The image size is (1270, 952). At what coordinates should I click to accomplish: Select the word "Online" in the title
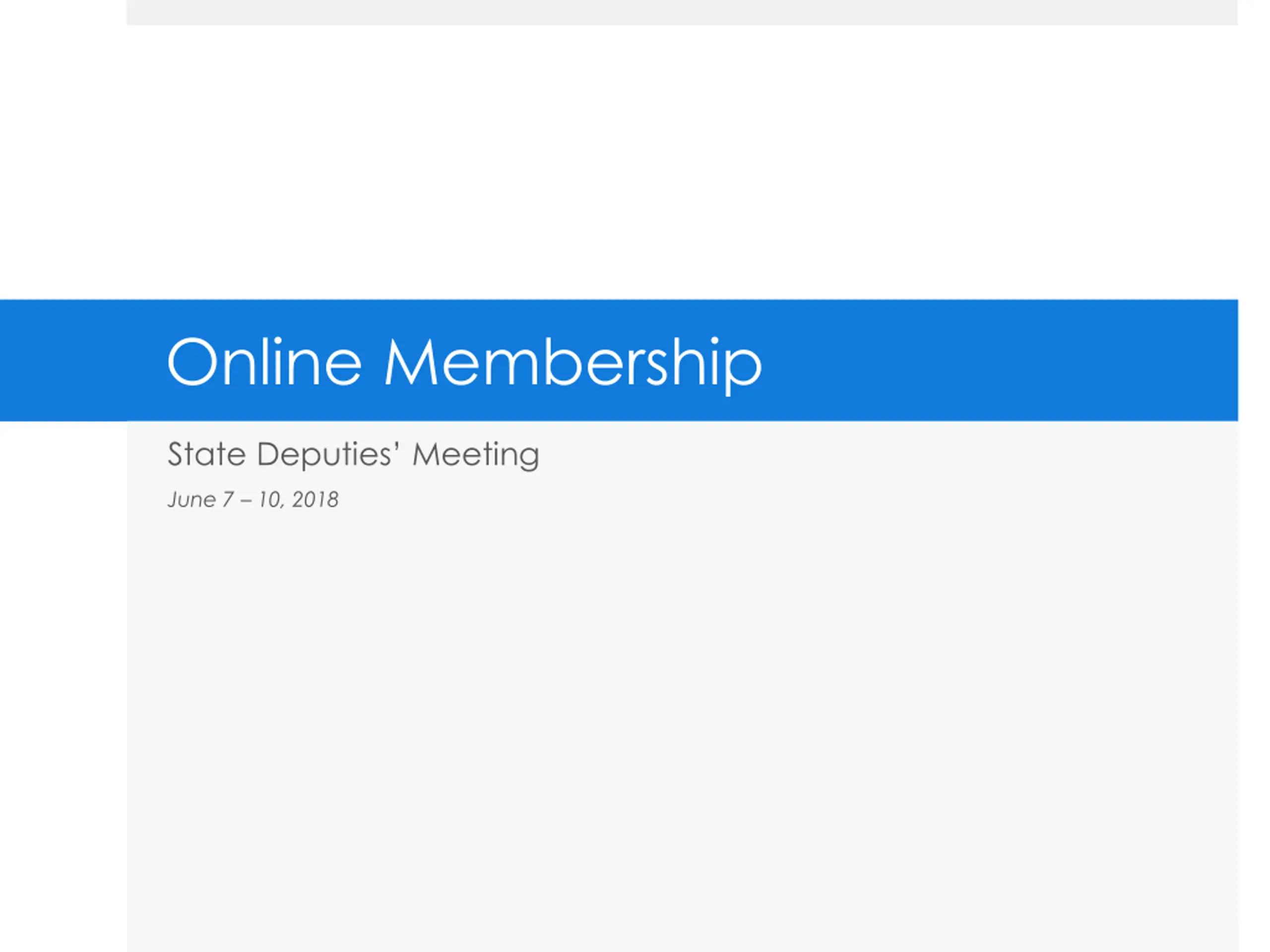point(264,362)
